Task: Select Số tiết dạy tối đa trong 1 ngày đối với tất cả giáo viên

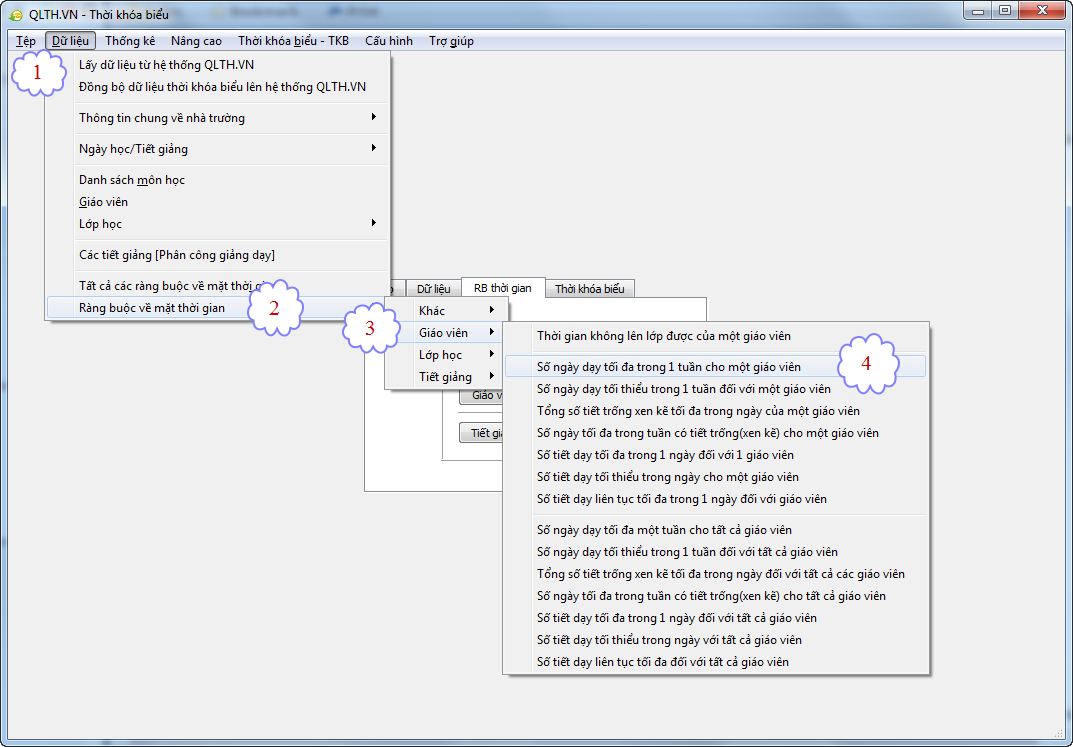Action: [716, 618]
